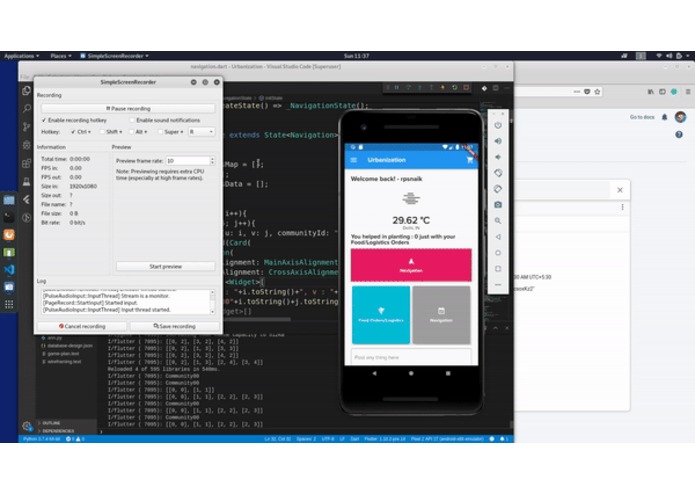Stop debugging with the red square icon
Viewport: 695px width, 494px height.
pyautogui.click(x=466, y=88)
